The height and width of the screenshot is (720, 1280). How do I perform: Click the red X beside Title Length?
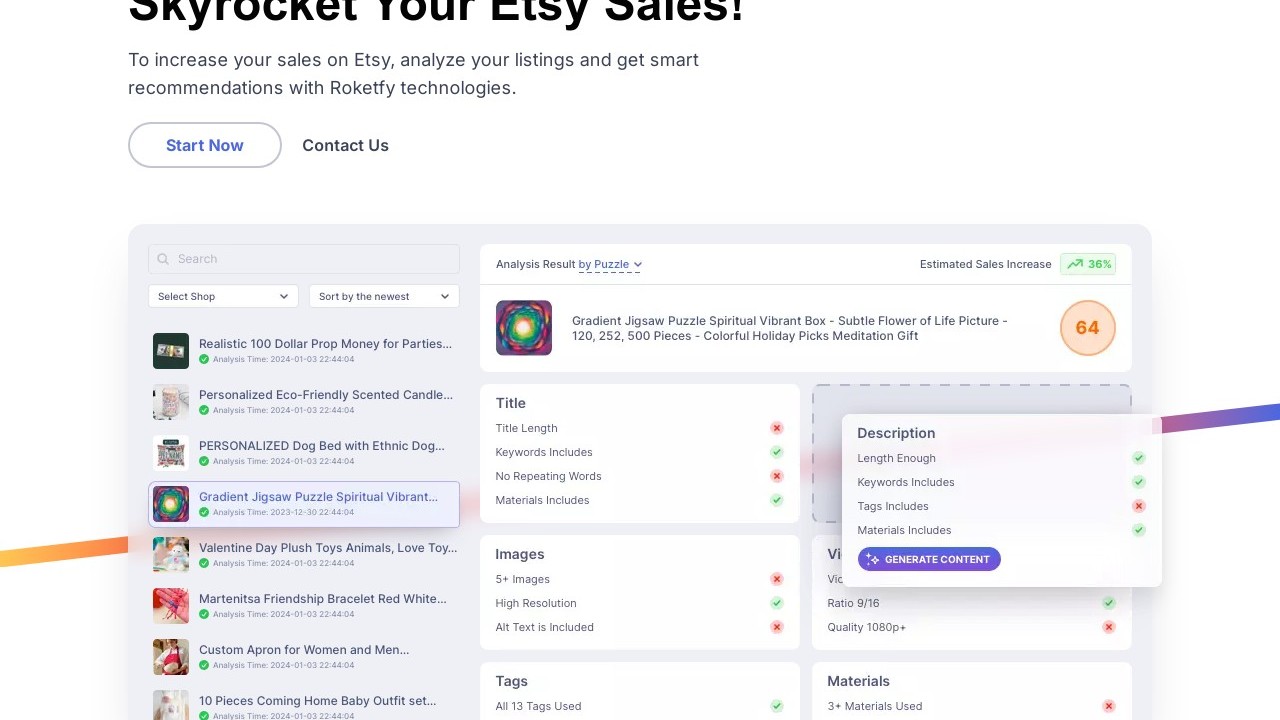pos(776,428)
